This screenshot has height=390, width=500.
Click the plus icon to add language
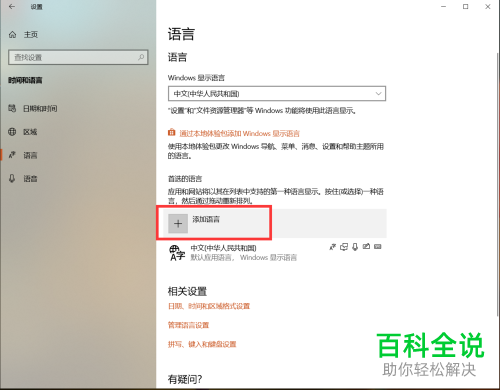[178, 223]
